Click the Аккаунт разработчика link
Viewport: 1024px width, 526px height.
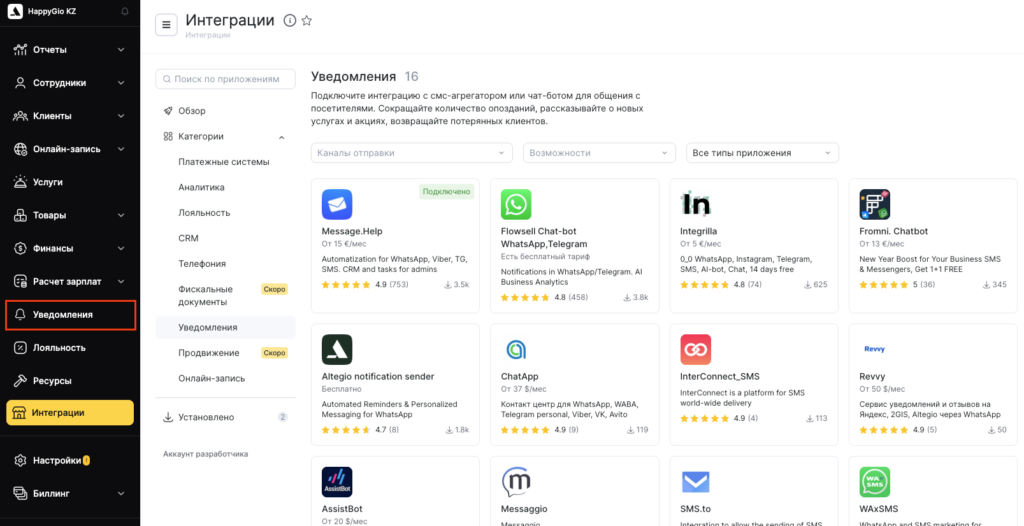pos(205,454)
